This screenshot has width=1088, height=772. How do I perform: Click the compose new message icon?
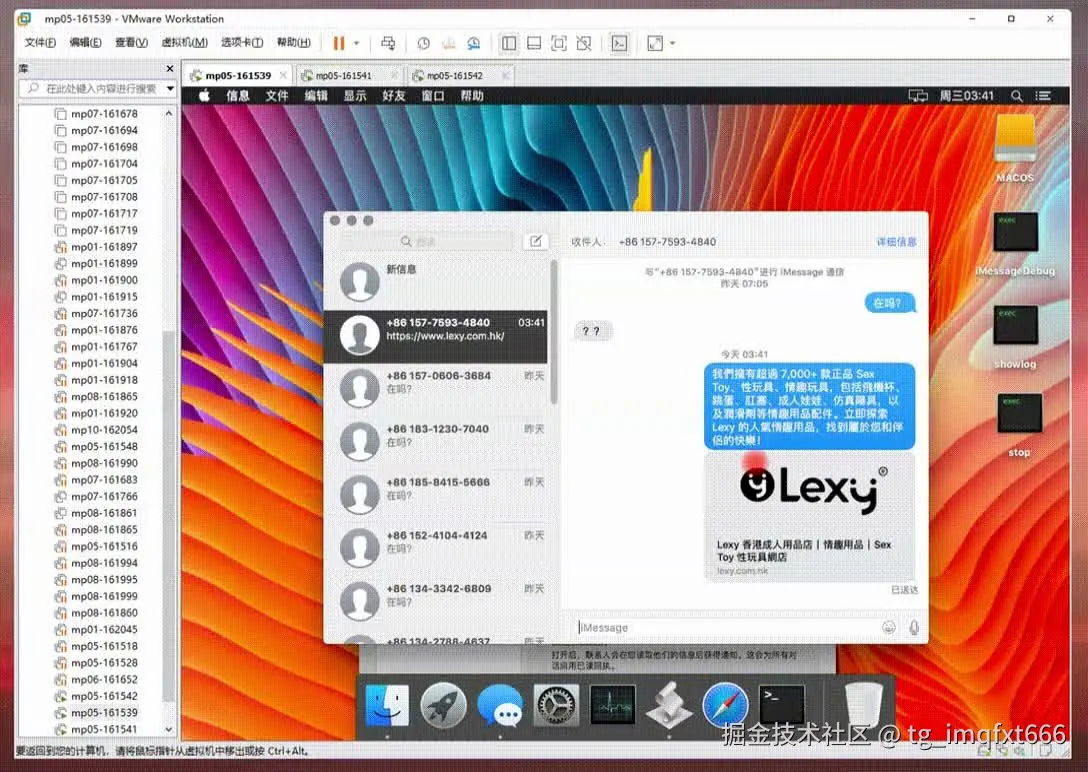point(536,241)
